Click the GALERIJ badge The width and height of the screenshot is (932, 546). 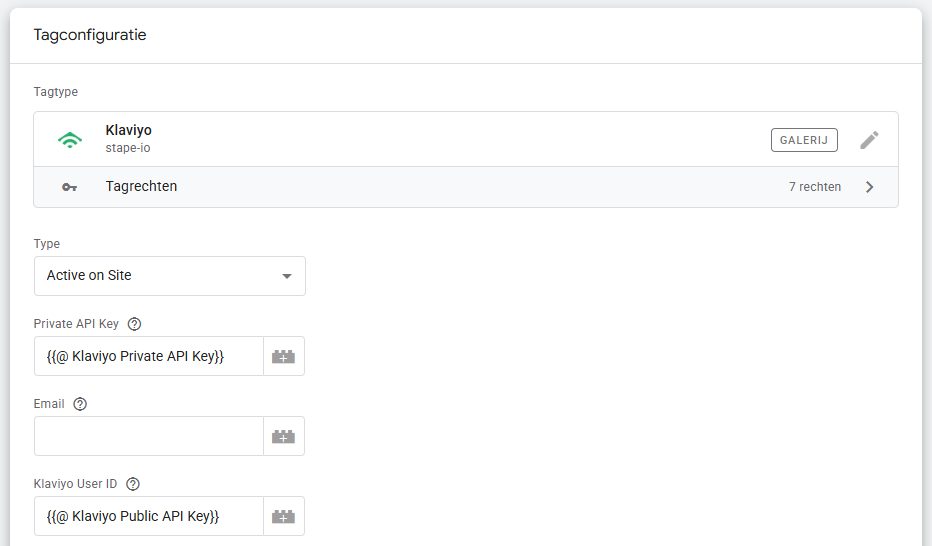tap(804, 140)
